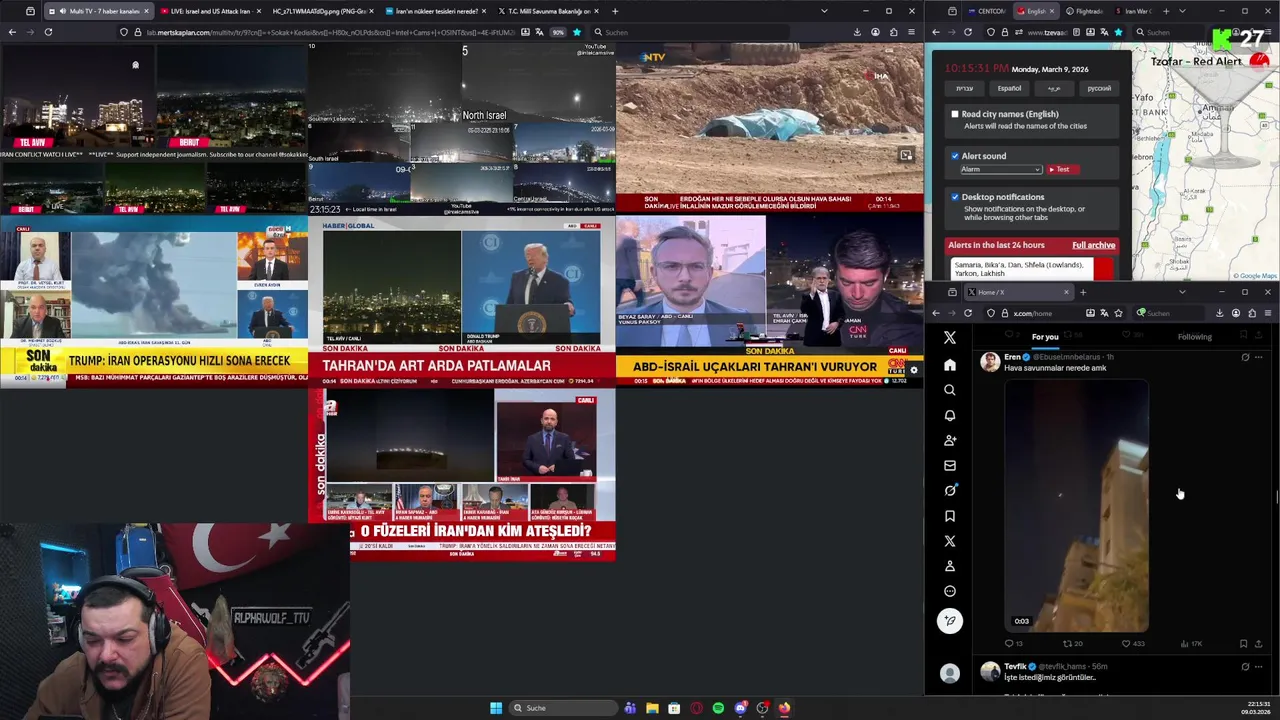Viewport: 1280px width, 720px height.
Task: Open X Home in the sidebar
Action: 950,365
